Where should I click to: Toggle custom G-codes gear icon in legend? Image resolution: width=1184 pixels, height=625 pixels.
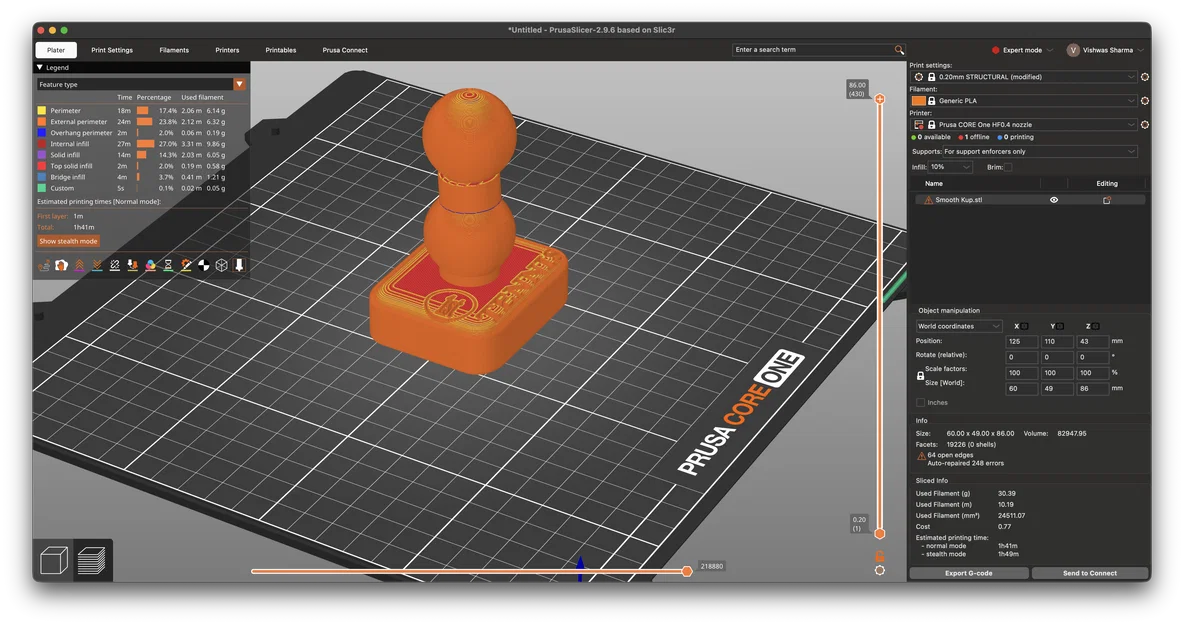pos(186,265)
